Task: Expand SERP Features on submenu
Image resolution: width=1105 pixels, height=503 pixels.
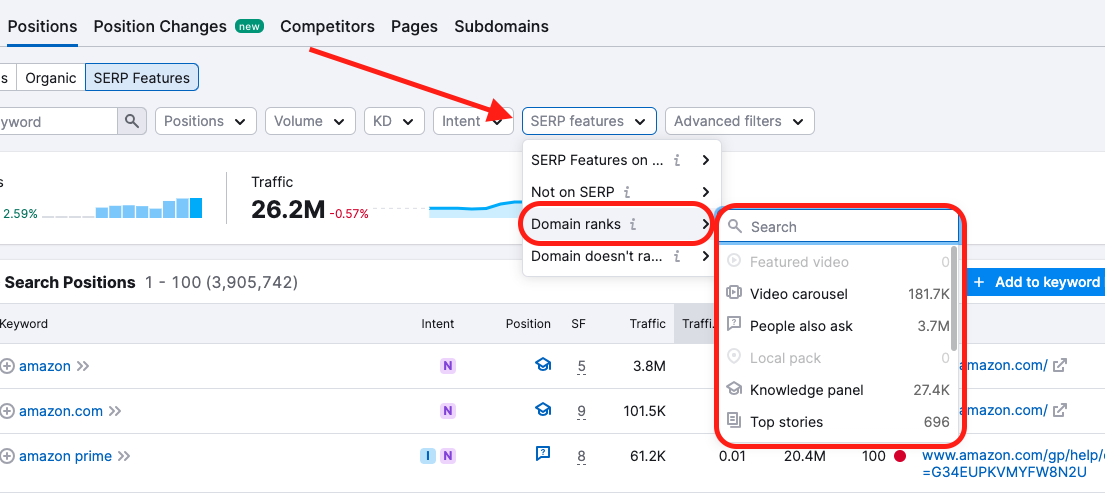Action: 622,161
